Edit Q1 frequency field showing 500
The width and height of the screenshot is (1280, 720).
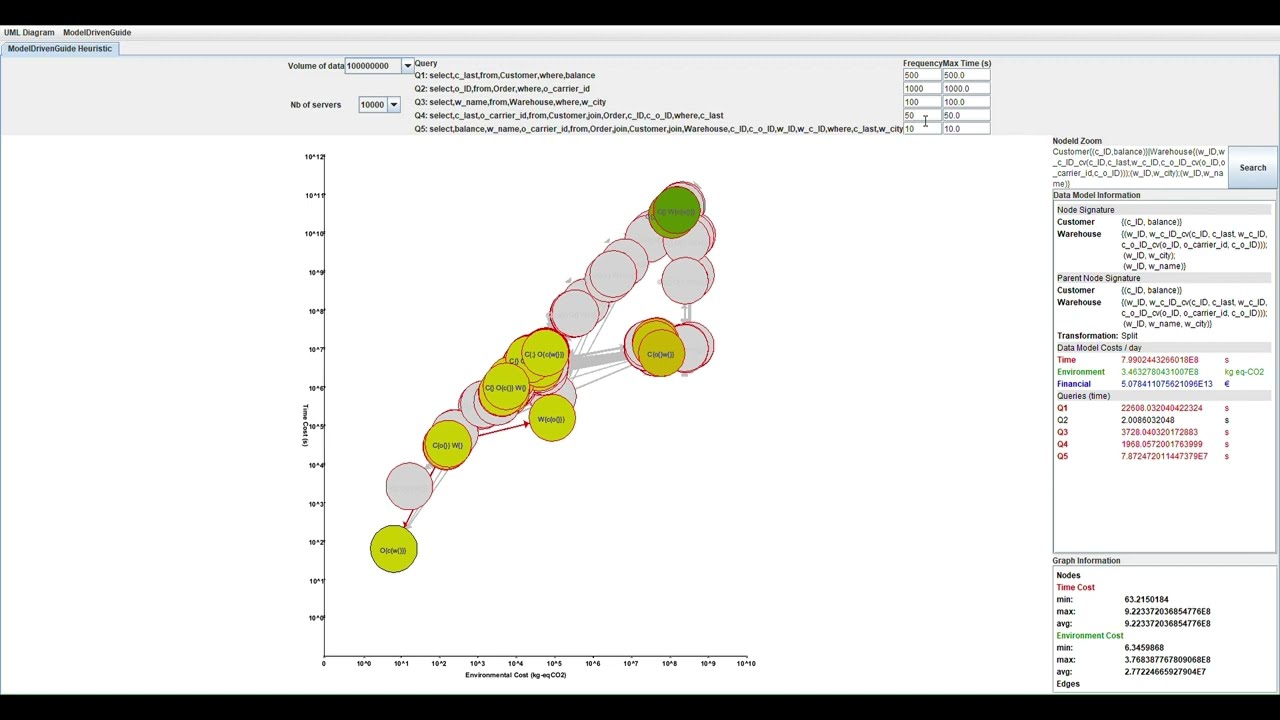pyautogui.click(x=922, y=75)
